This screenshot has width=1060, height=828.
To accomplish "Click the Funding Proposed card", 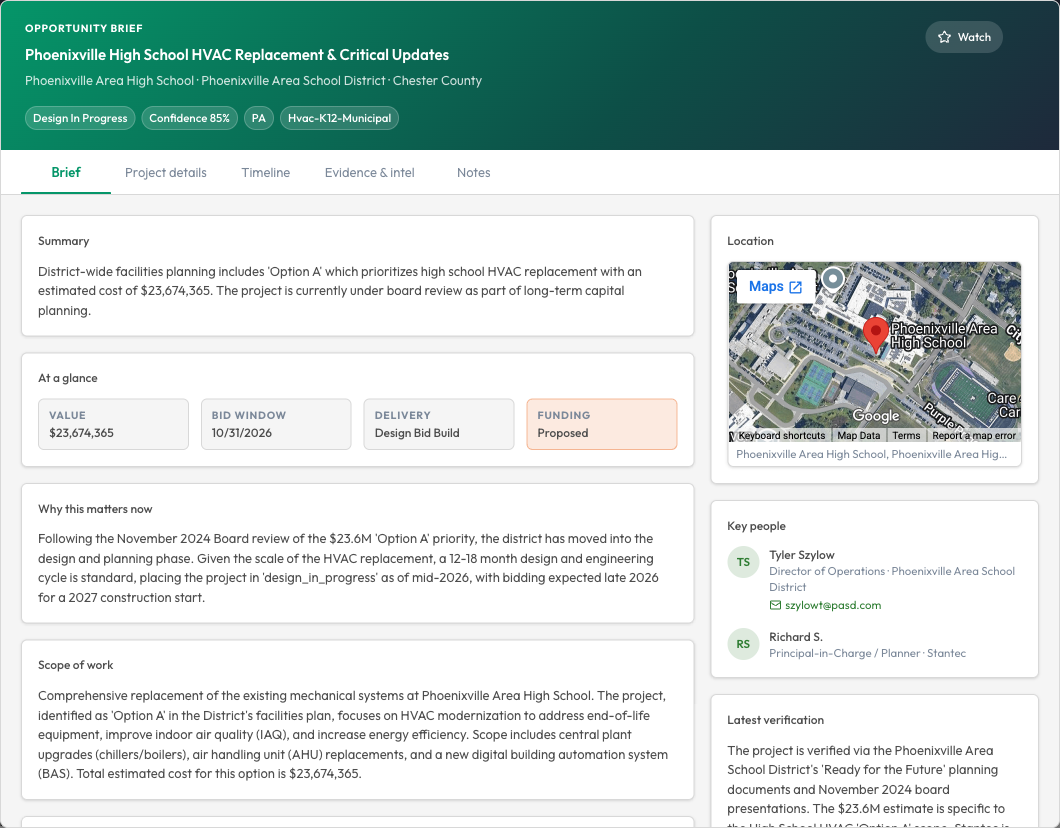I will (x=602, y=424).
